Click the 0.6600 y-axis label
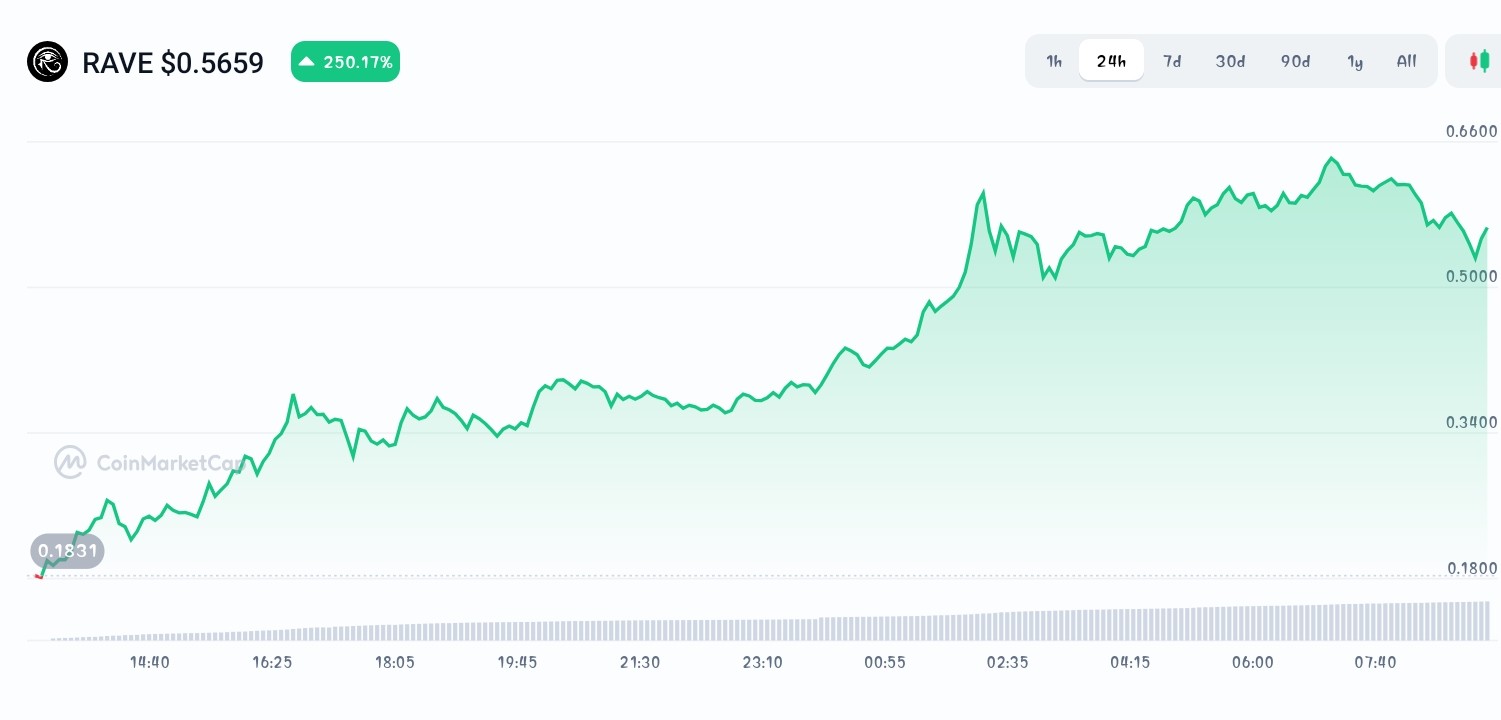1501x720 pixels. coord(1472,131)
